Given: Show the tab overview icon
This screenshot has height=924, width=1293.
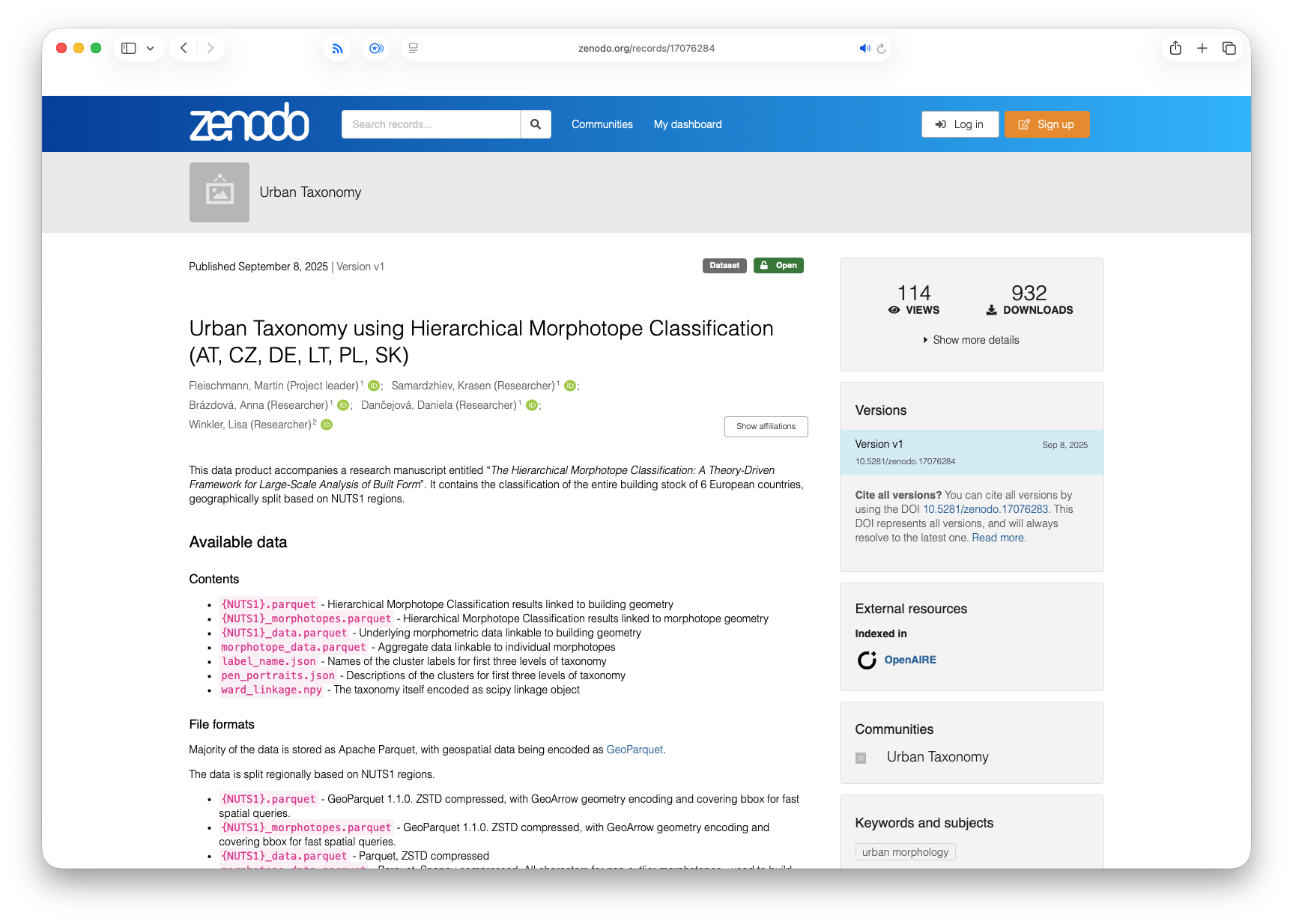Looking at the screenshot, I should tap(1229, 48).
